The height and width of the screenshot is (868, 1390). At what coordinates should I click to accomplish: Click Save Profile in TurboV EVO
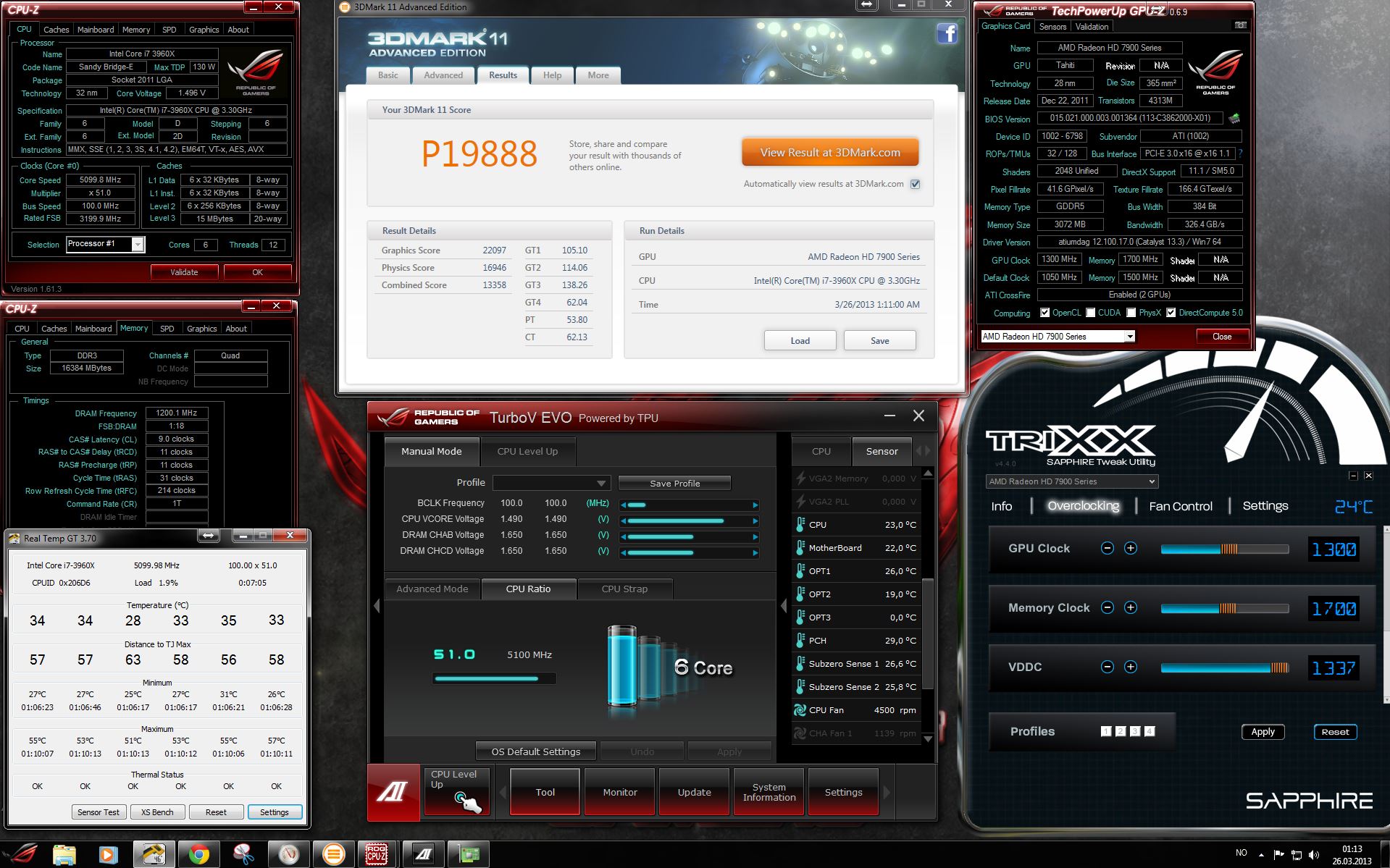tap(674, 483)
